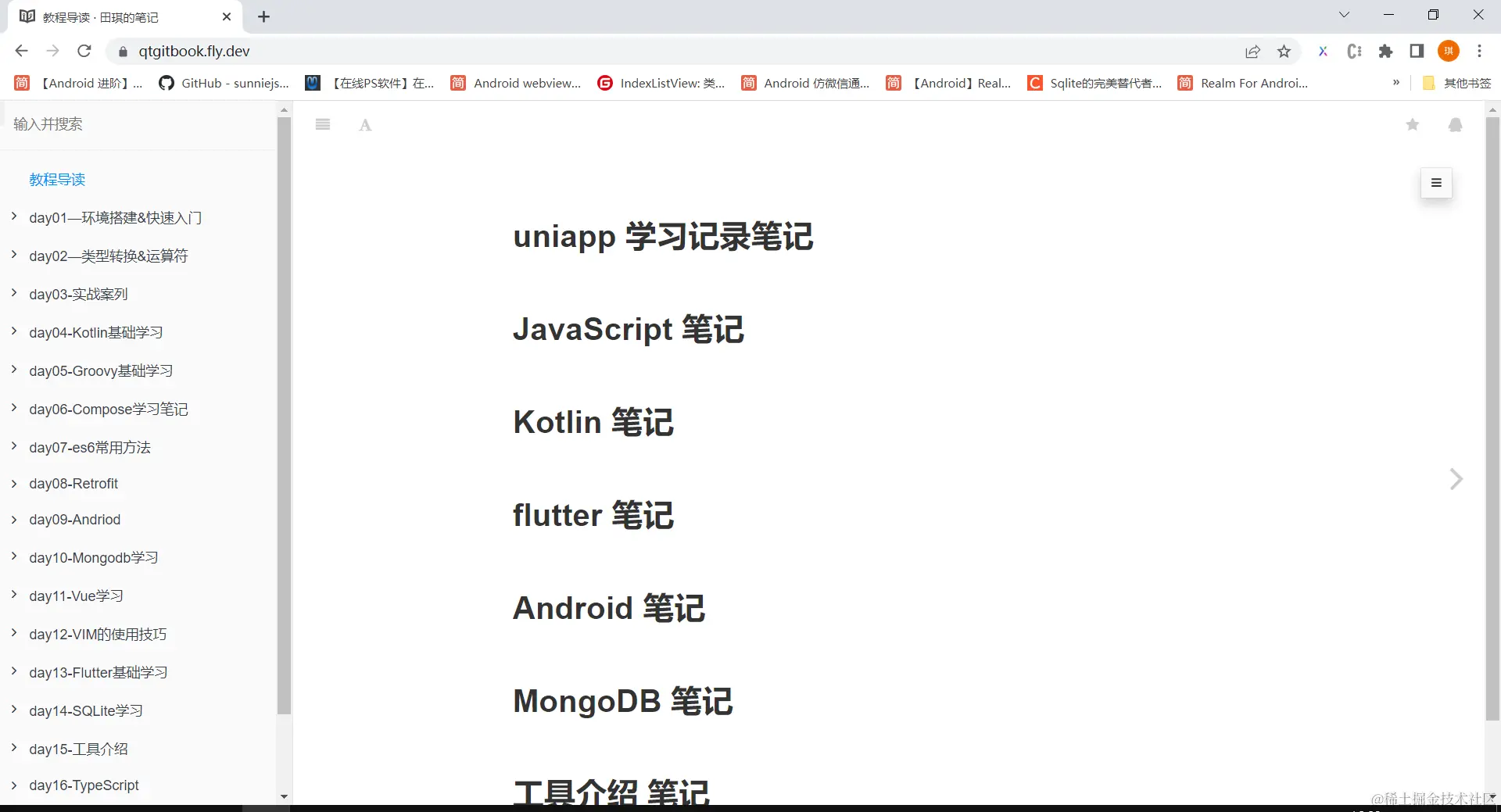Screen dimensions: 1501x812
Task: Click the share page icon in the address bar
Action: coord(1252,52)
